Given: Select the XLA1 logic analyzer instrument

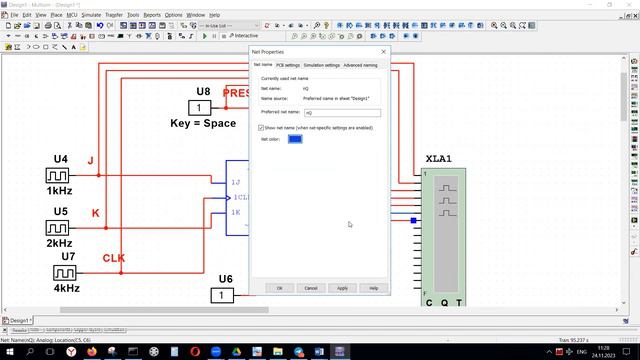Looking at the screenshot, I should pyautogui.click(x=443, y=237).
